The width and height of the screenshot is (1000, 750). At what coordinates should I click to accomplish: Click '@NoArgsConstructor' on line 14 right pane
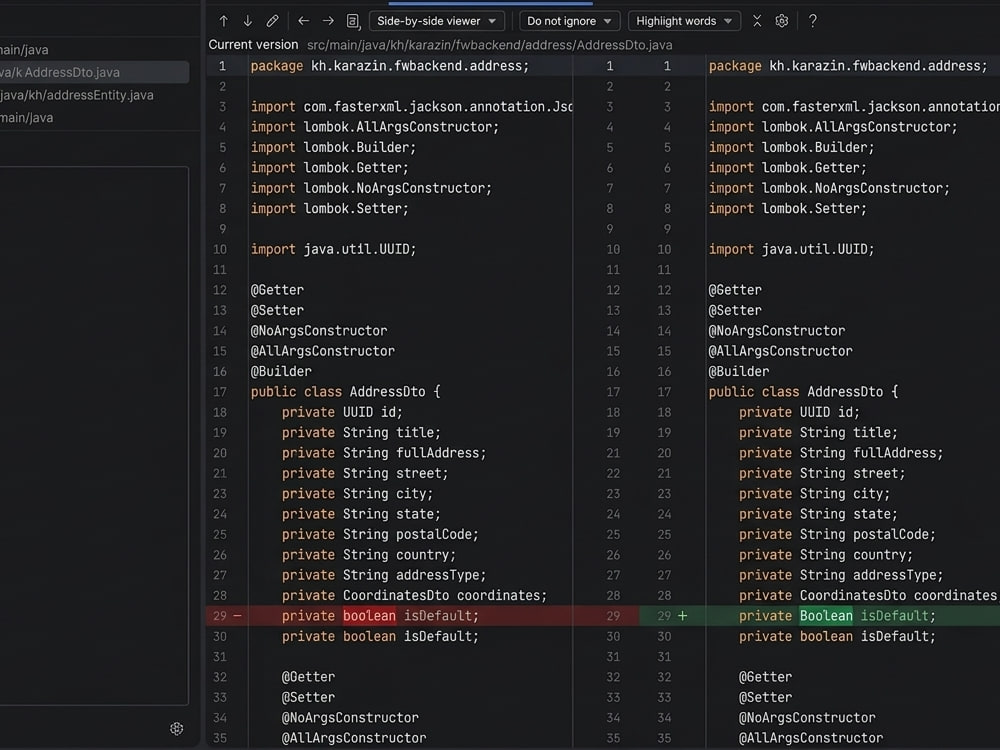777,330
